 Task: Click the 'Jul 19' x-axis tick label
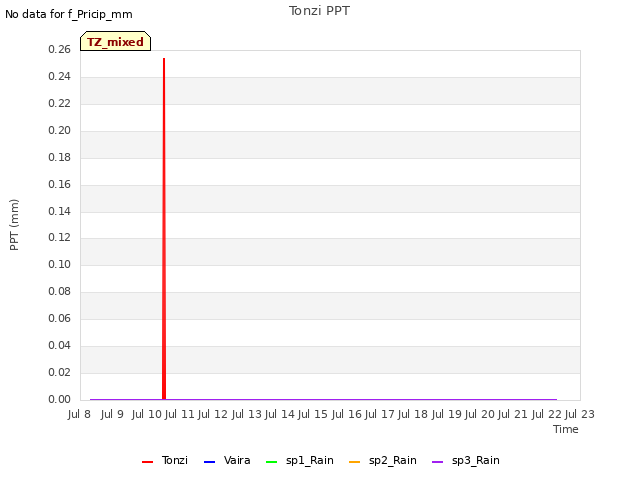tap(447, 414)
